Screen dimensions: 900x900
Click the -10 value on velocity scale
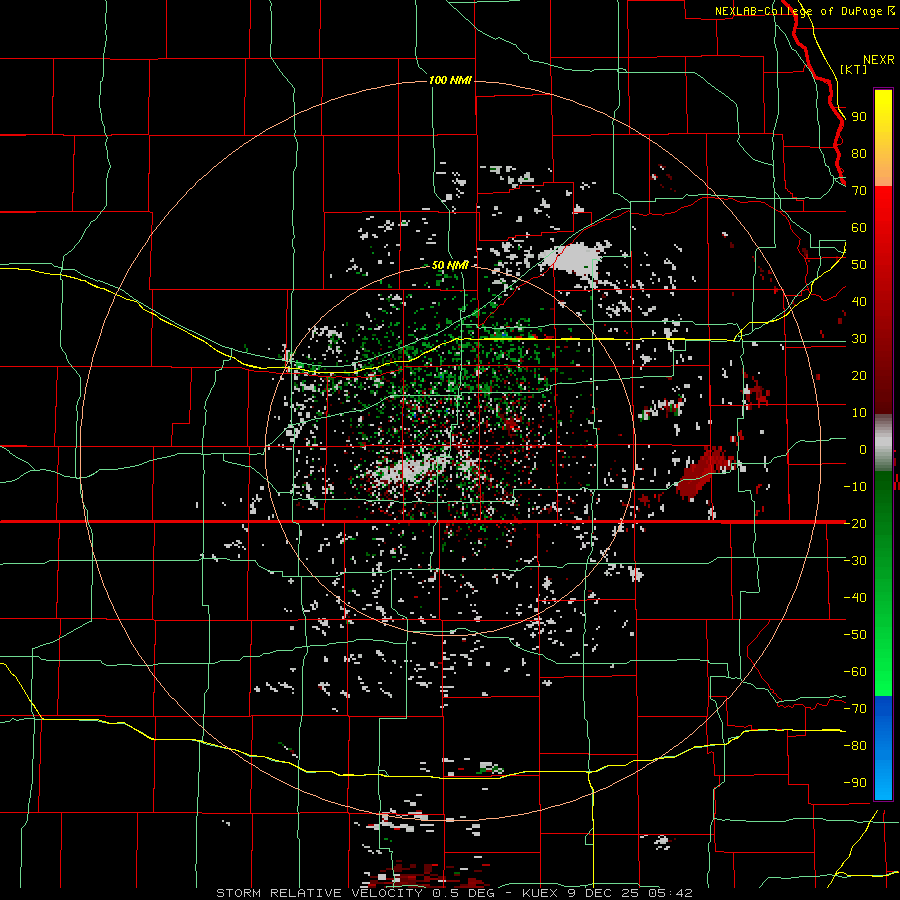click(x=855, y=487)
